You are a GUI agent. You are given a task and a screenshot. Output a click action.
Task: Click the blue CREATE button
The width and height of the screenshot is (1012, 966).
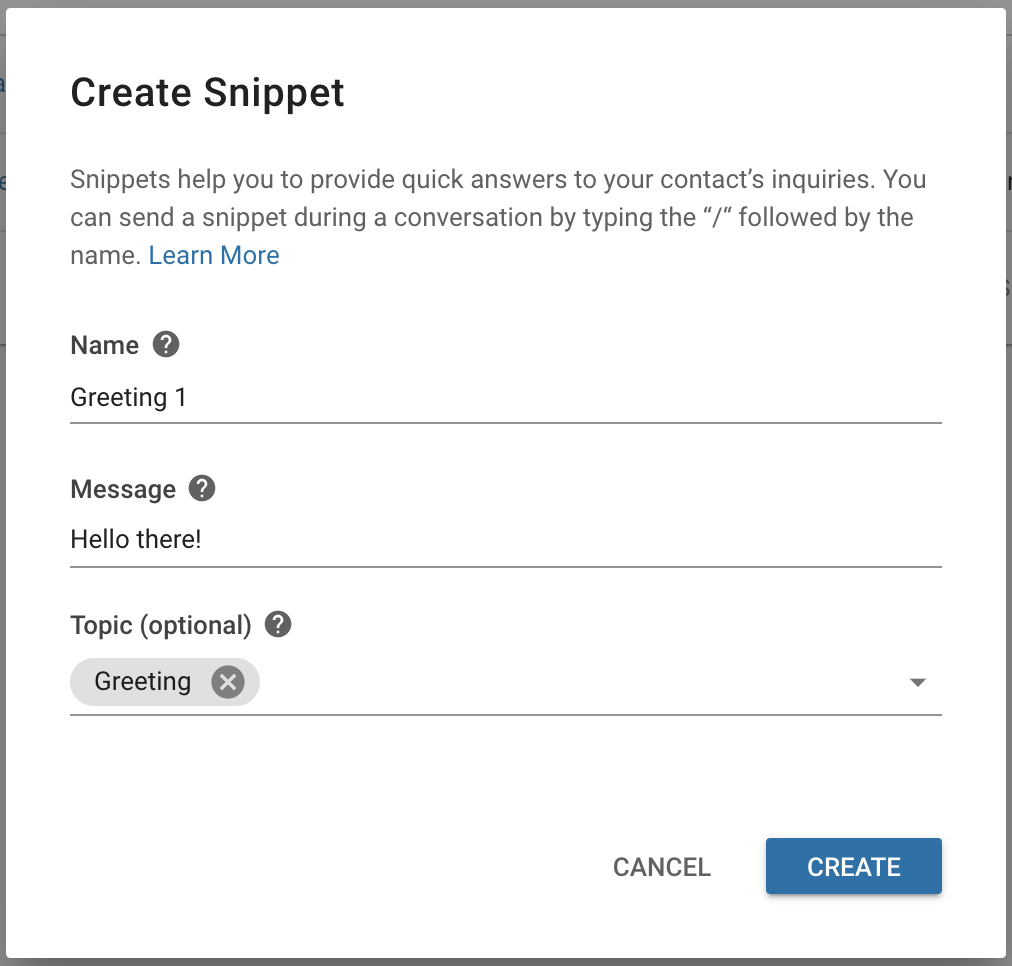point(853,866)
